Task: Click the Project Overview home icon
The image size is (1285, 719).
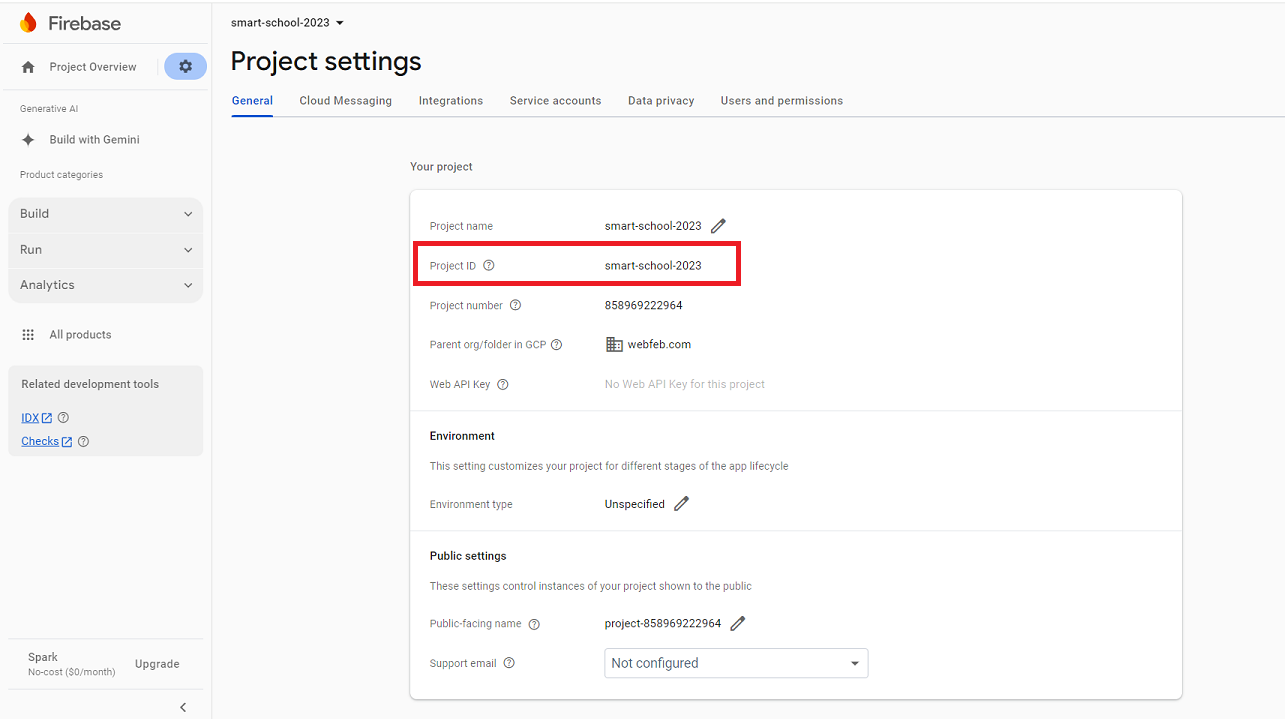Action: pyautogui.click(x=28, y=67)
